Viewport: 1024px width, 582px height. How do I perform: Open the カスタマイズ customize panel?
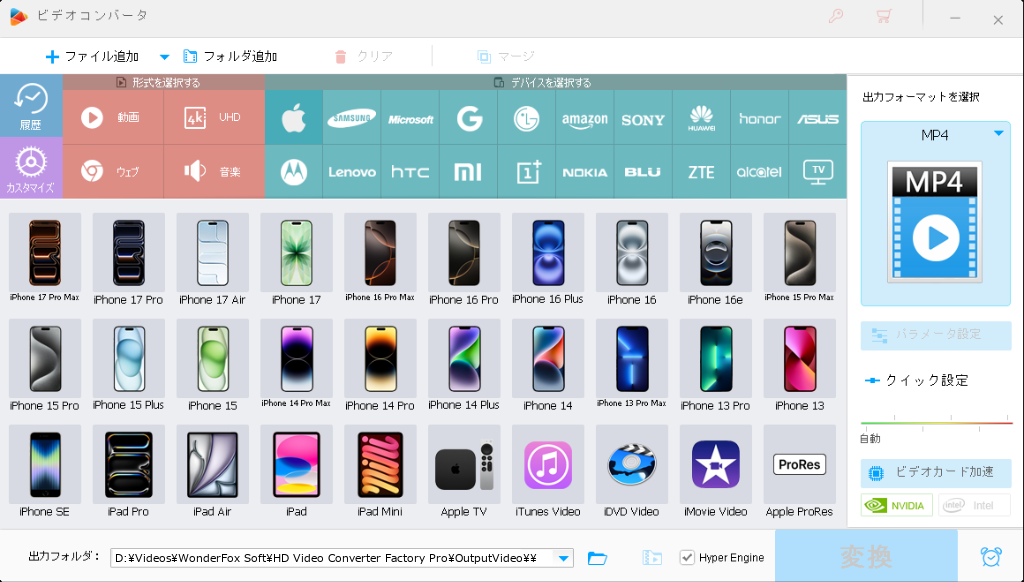31,168
